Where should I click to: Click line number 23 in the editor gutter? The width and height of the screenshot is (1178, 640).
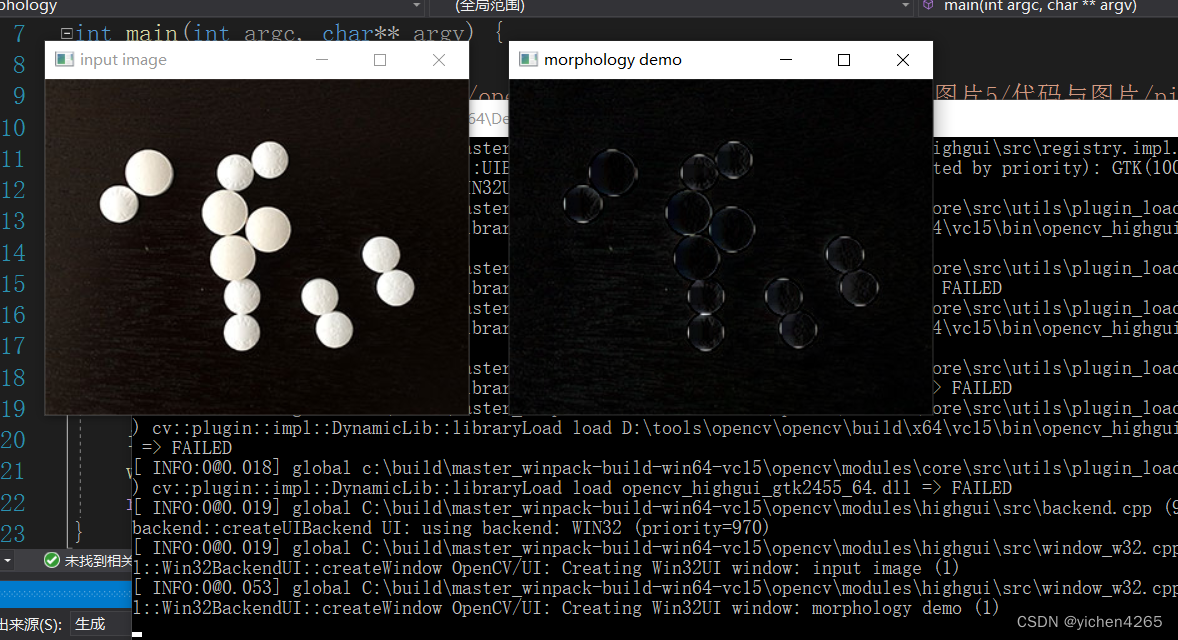[x=13, y=533]
